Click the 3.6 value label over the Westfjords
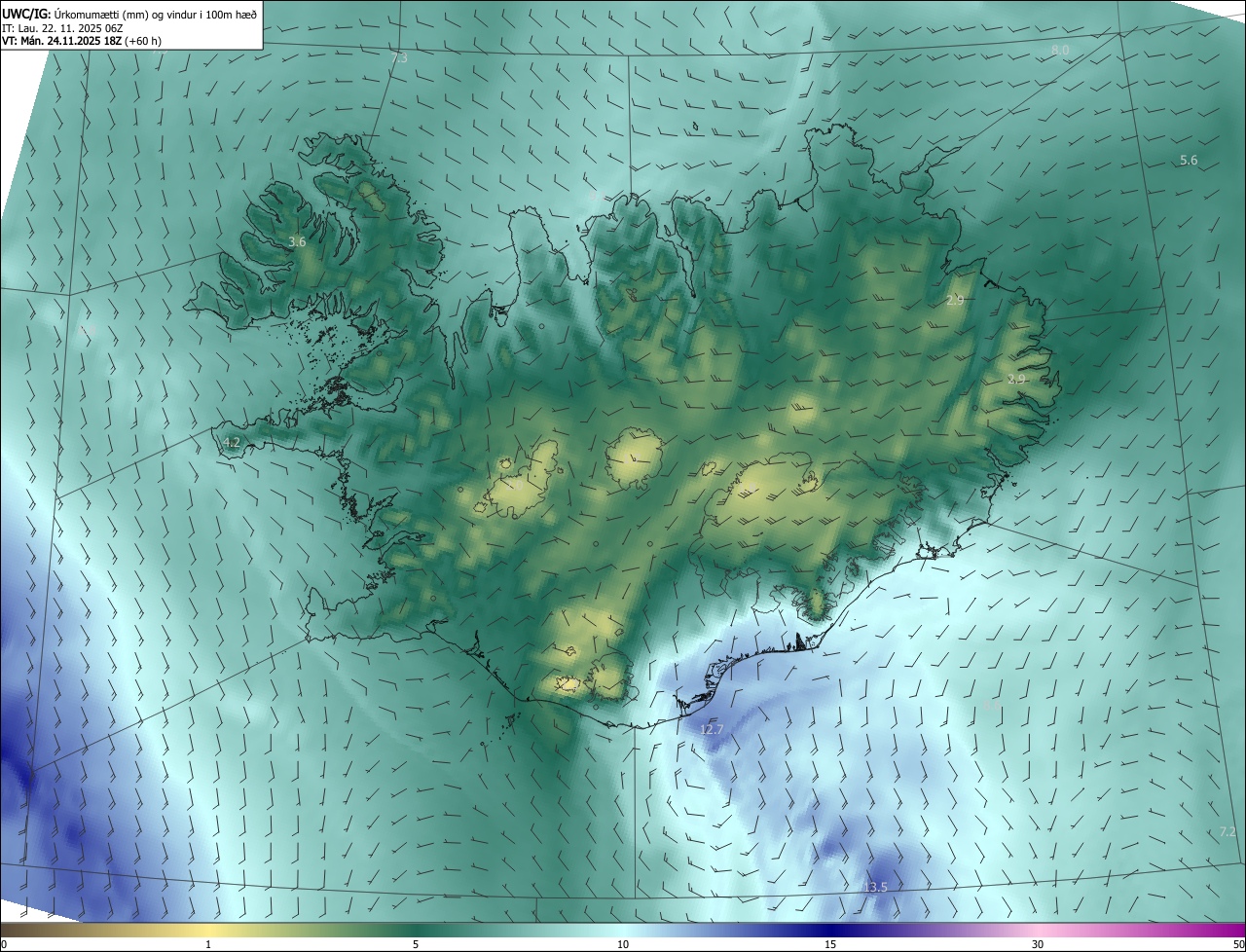 click(x=298, y=241)
